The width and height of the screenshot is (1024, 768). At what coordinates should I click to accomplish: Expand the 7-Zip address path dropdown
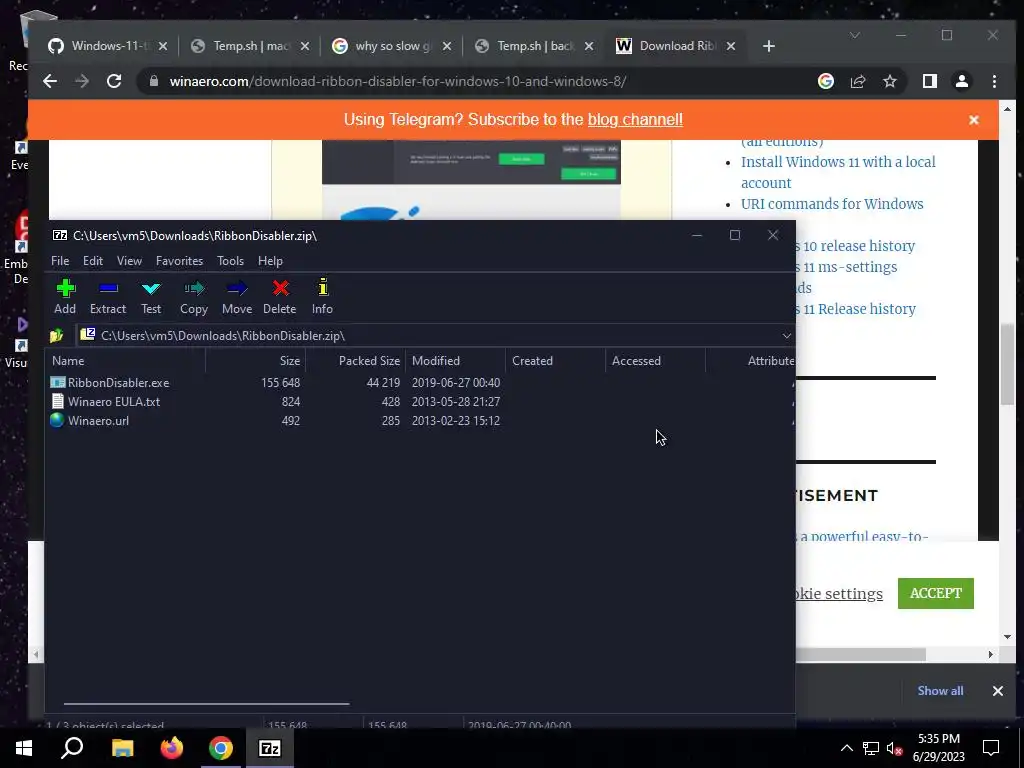point(786,336)
